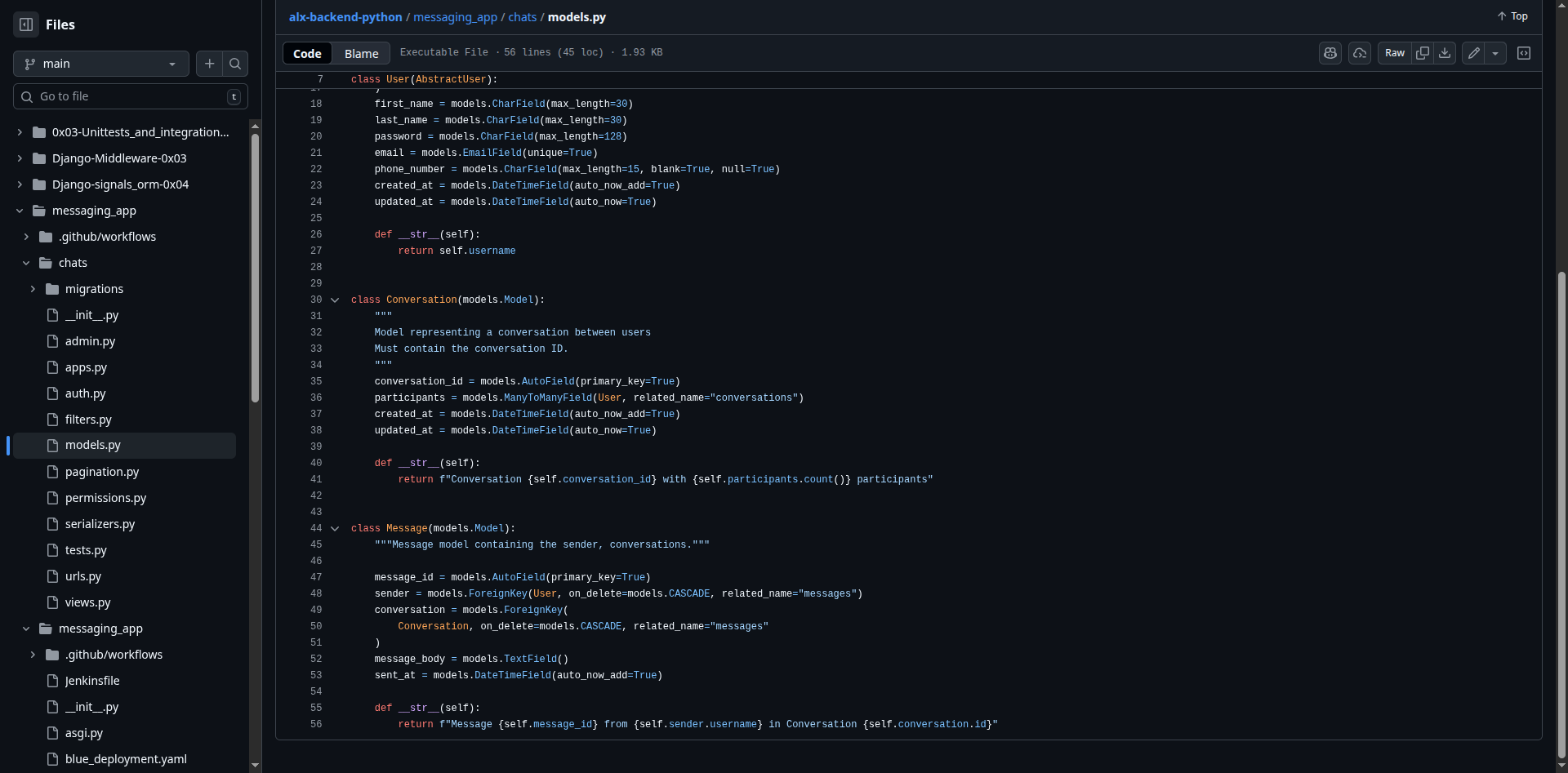Select the Code tab
This screenshot has width=1568, height=773.
coord(307,53)
